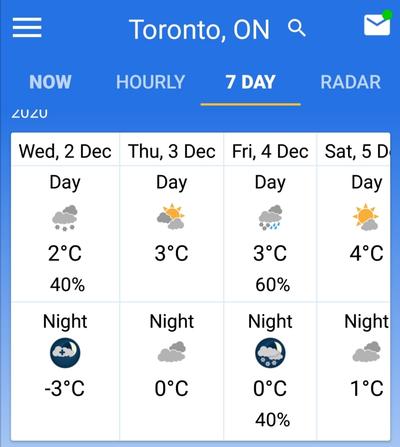
Task: Select the Thu, 3 Dec column header
Action: [172, 151]
